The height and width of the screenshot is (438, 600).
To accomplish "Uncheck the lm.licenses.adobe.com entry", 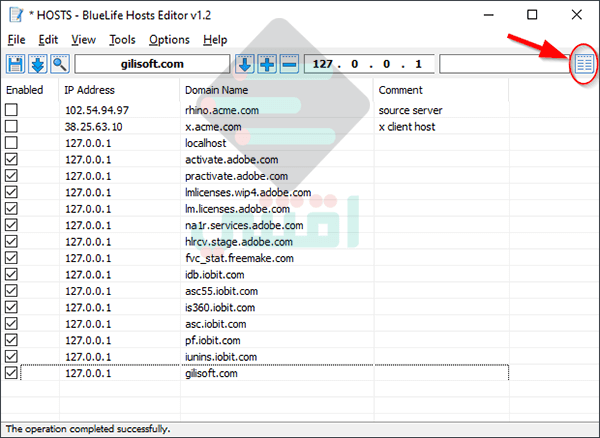I will 11,208.
